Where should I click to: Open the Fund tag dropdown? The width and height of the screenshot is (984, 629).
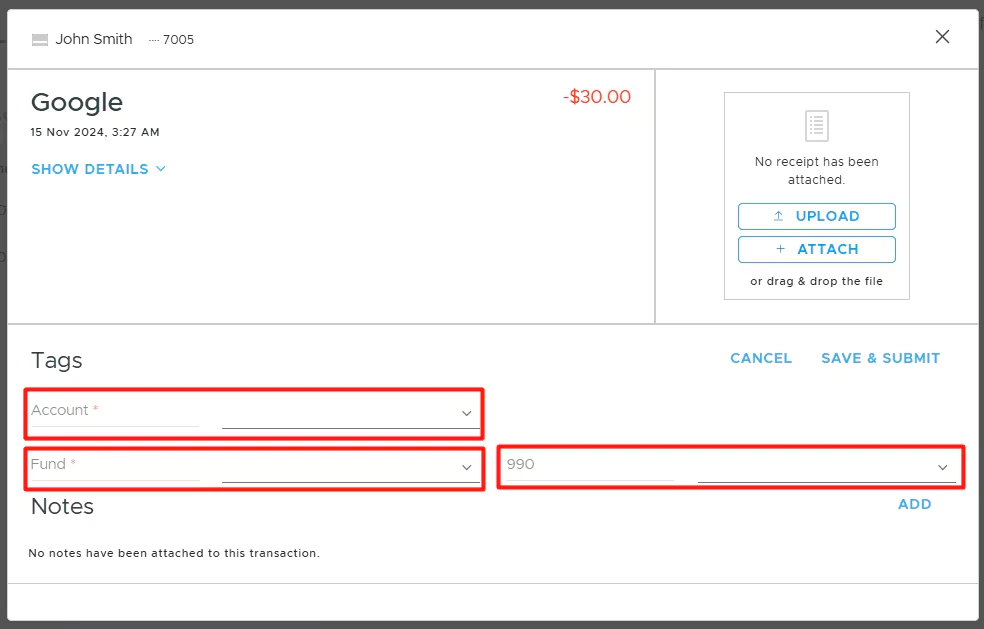coord(351,467)
